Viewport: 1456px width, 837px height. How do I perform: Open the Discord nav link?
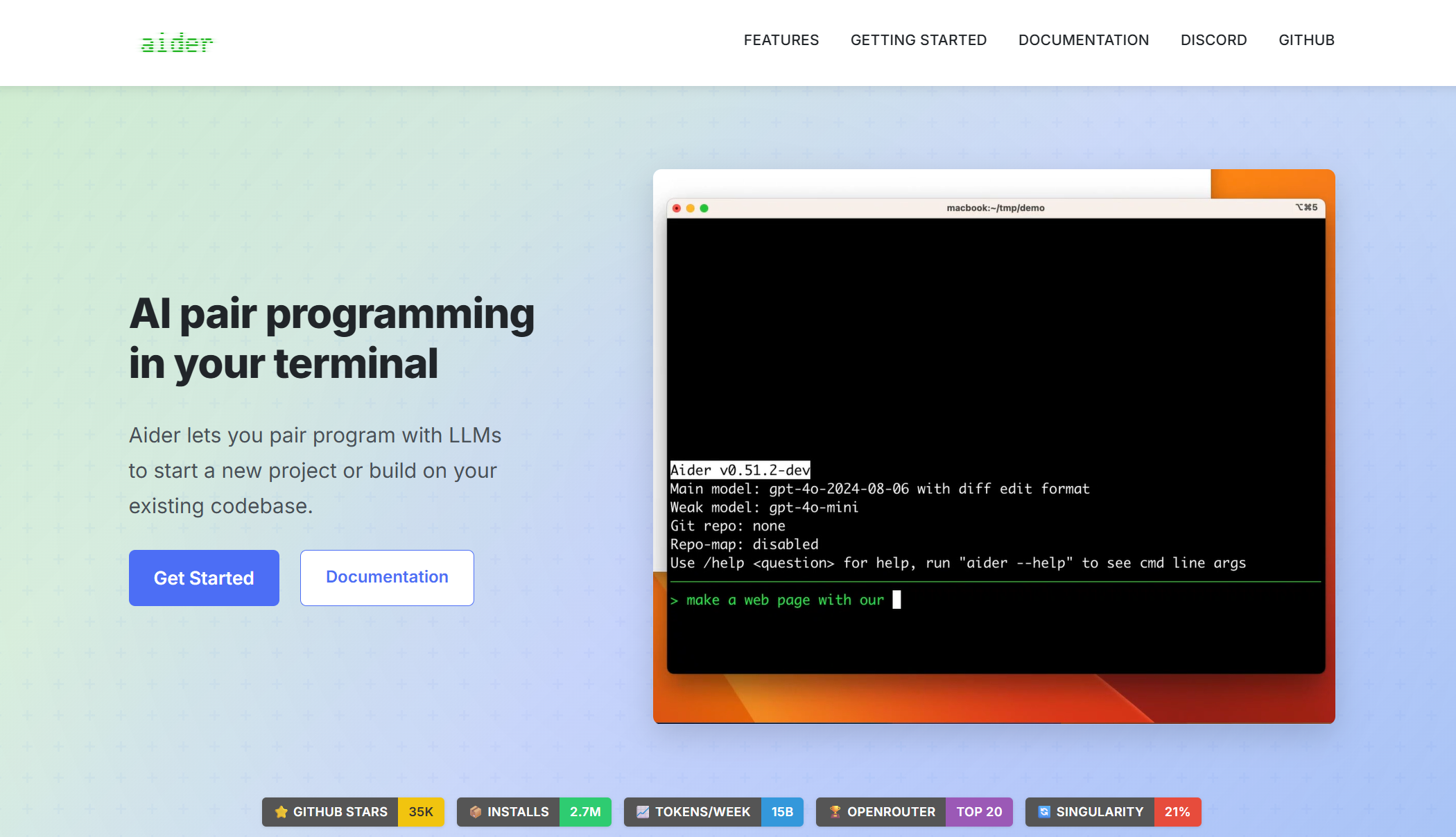(1214, 40)
